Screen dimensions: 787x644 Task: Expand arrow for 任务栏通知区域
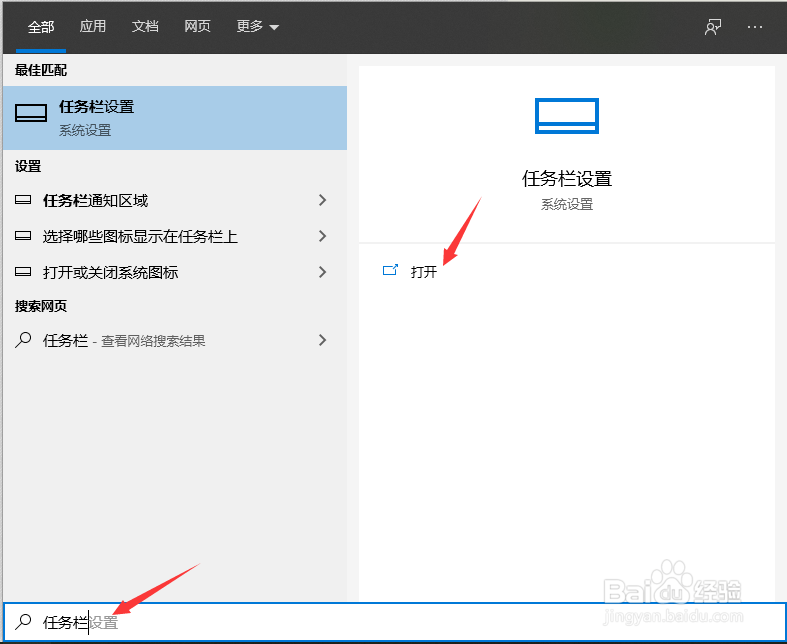pos(323,200)
